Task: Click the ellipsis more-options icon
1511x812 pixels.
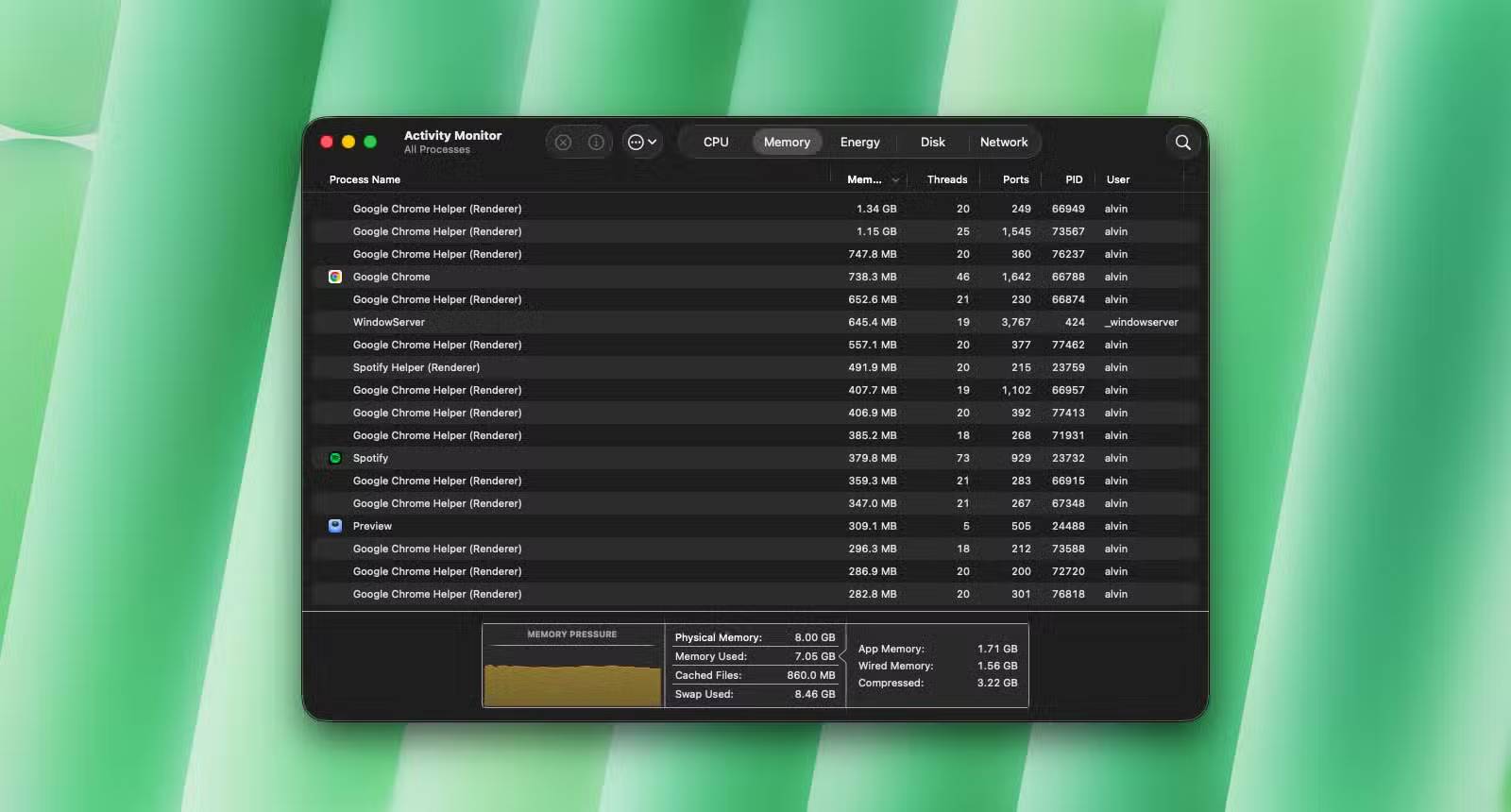Action: click(x=636, y=143)
